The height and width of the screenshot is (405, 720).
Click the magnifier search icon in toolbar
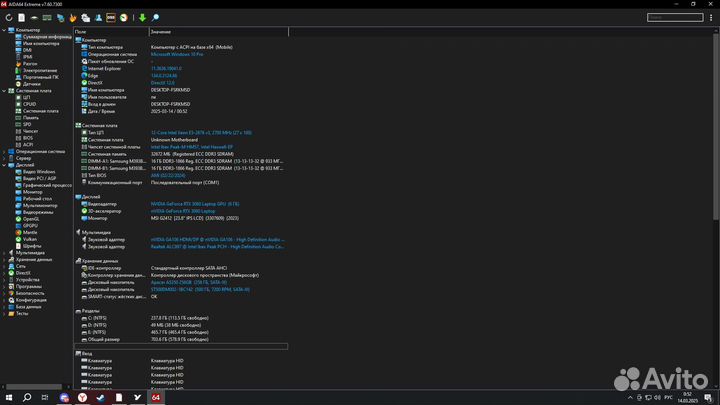click(x=155, y=17)
